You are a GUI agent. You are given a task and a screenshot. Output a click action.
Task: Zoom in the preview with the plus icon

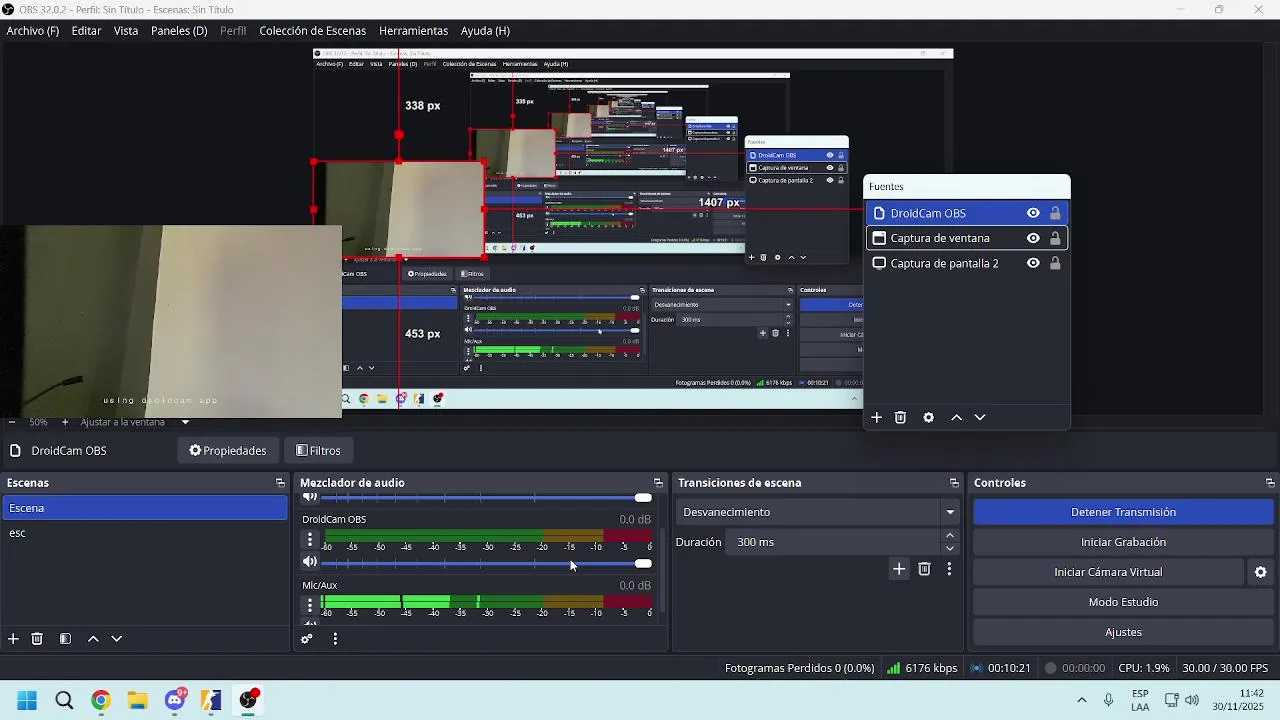(x=65, y=422)
